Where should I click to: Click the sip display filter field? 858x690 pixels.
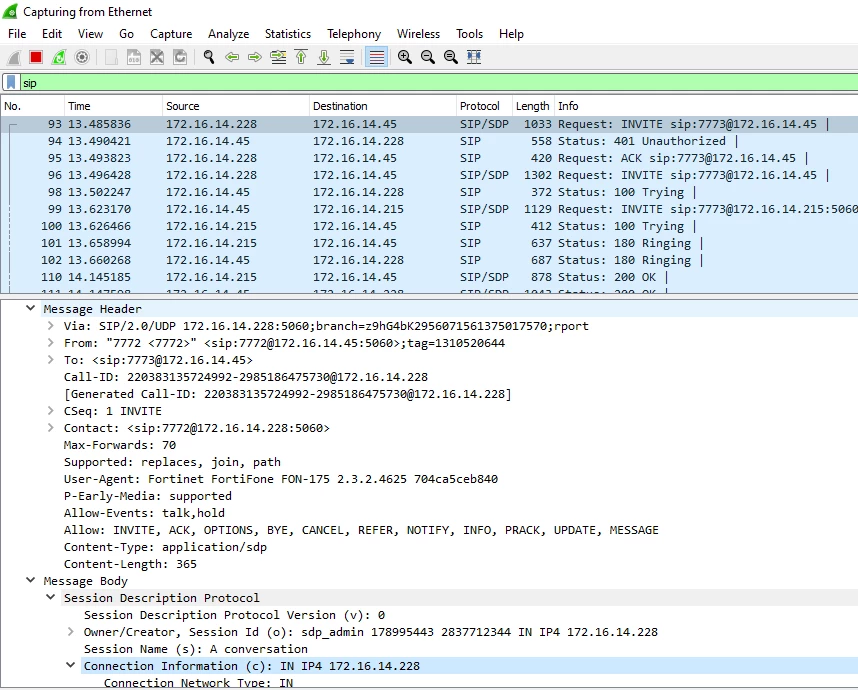tap(439, 83)
